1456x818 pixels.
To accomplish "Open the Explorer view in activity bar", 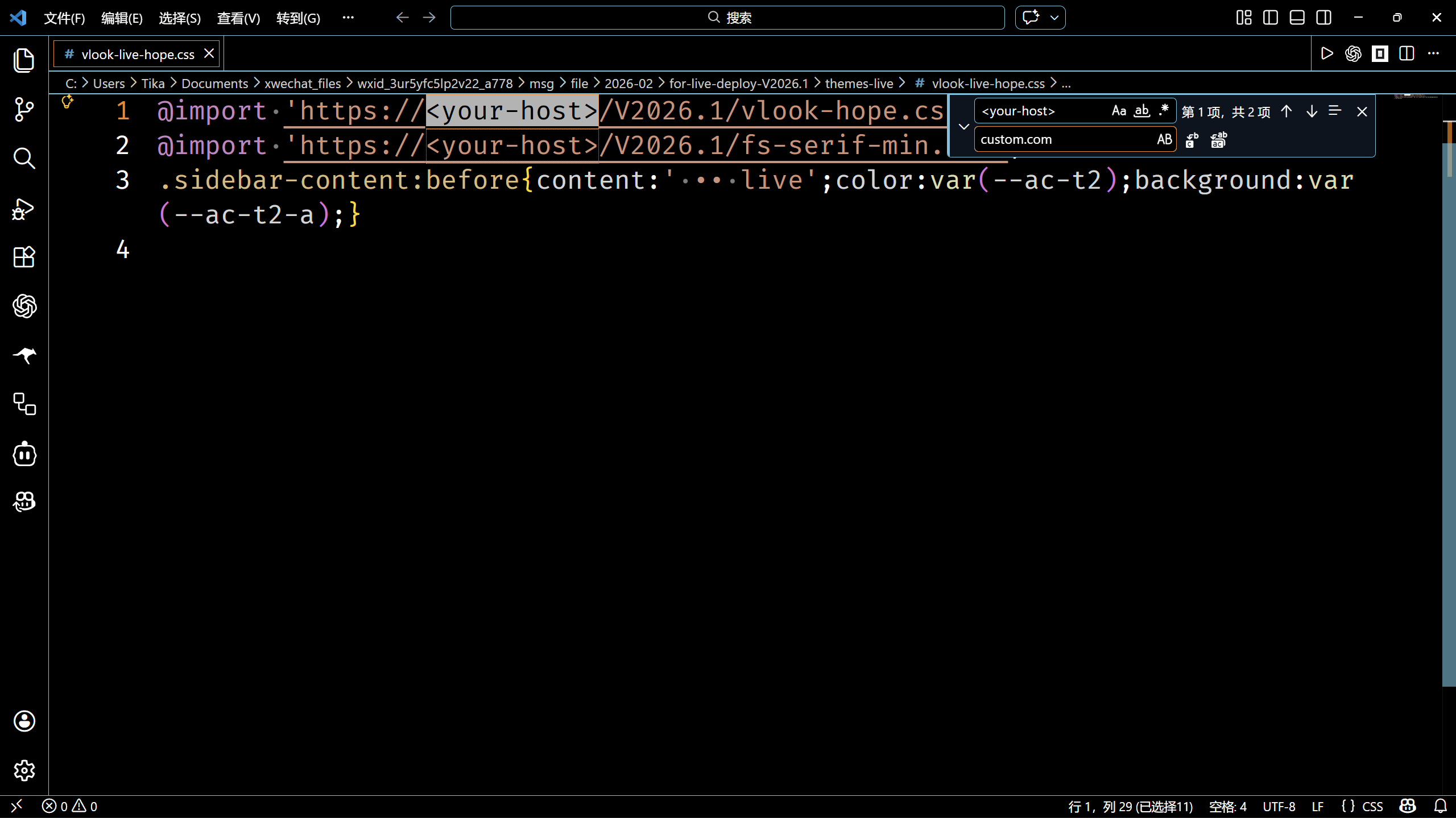I will 24,60.
